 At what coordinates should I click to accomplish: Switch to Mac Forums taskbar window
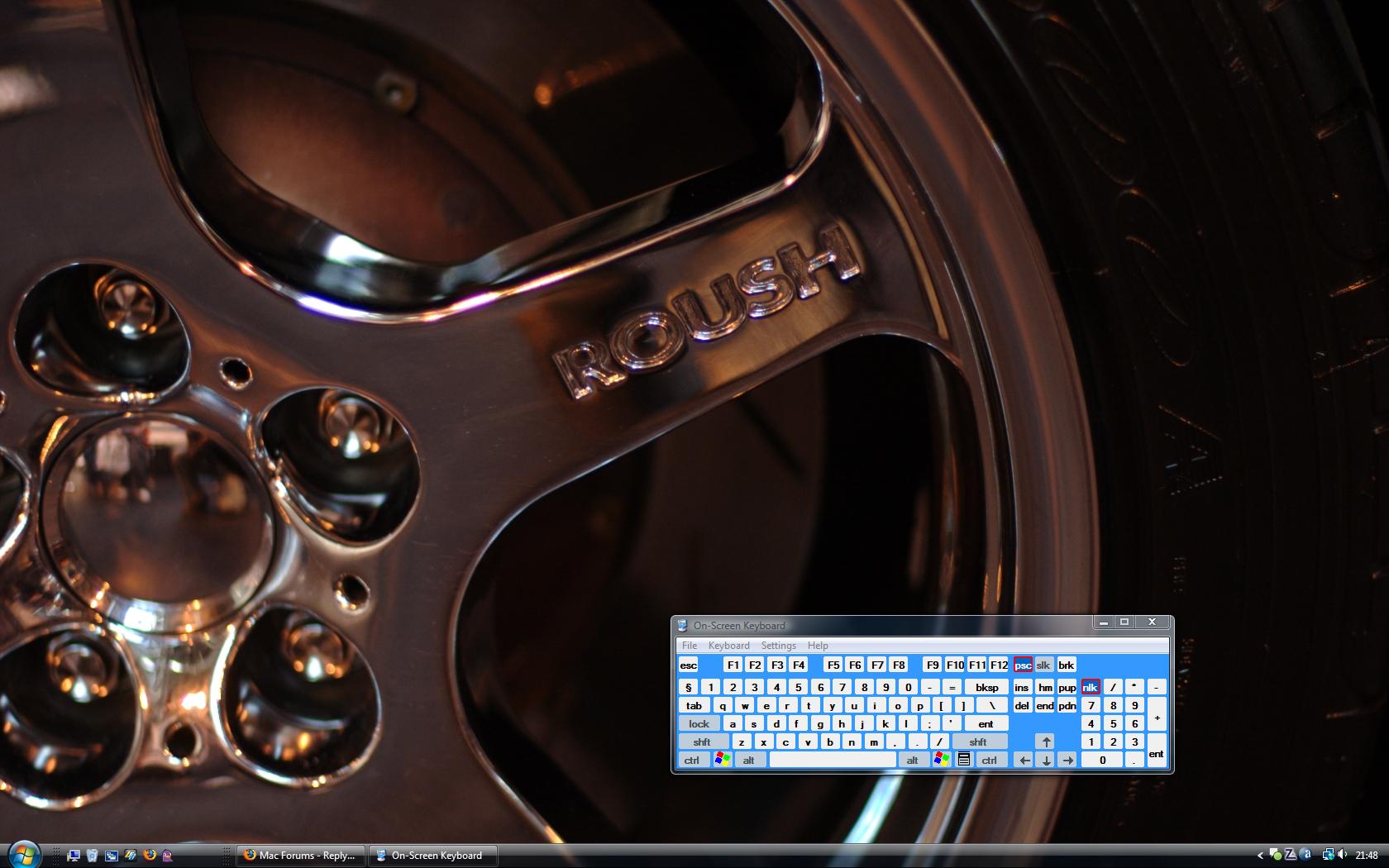[301, 856]
